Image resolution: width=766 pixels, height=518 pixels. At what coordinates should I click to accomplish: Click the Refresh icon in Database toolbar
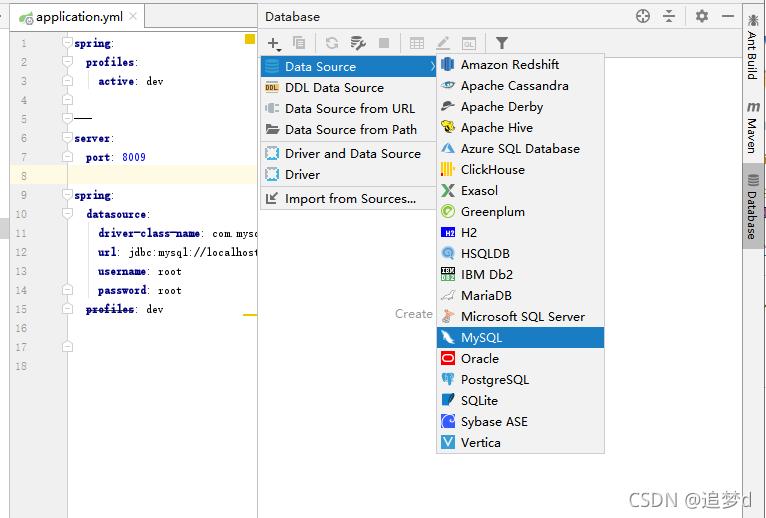[x=332, y=43]
